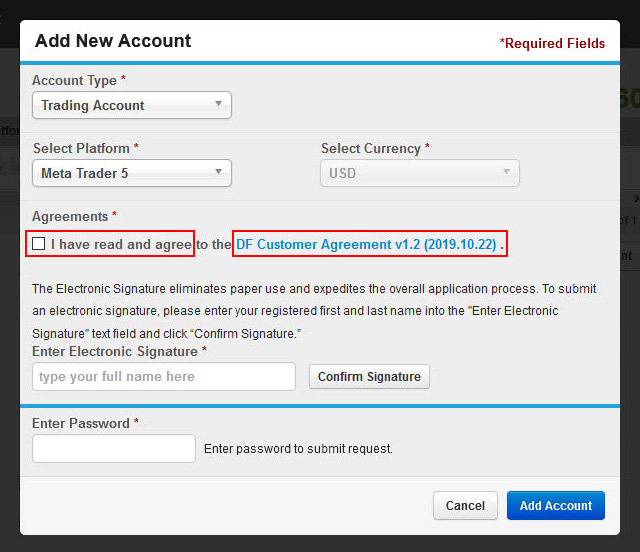This screenshot has width=640, height=552.
Task: Open the DF Customer Agreement v1.2 link
Action: tap(366, 244)
